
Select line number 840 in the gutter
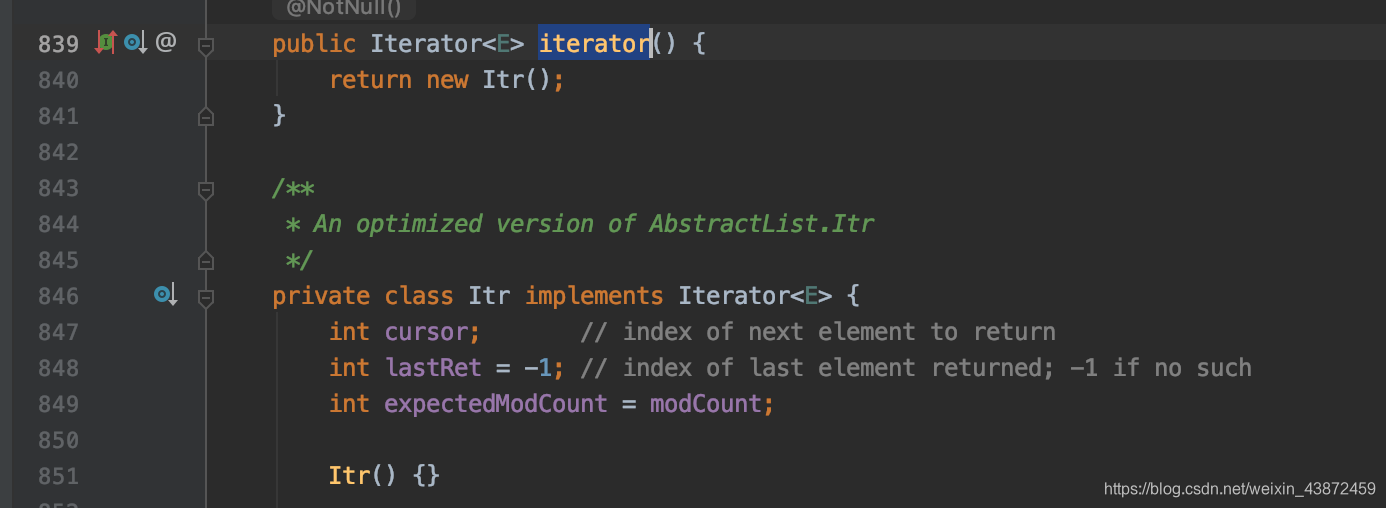pyautogui.click(x=58, y=80)
